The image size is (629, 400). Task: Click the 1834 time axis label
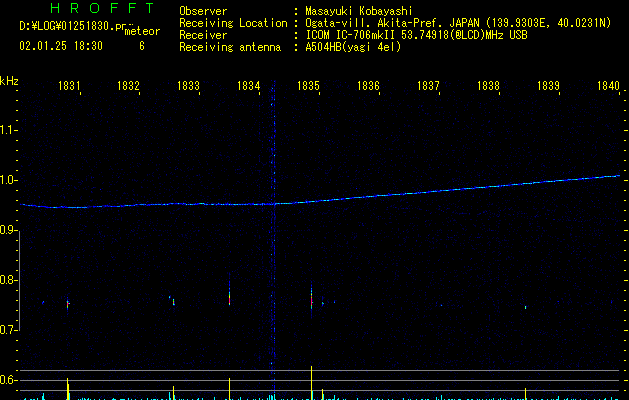[248, 86]
